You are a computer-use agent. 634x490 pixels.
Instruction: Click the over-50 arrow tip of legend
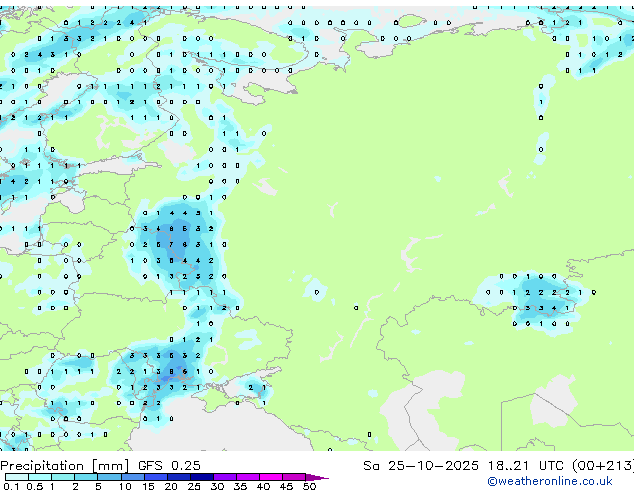click(317, 477)
